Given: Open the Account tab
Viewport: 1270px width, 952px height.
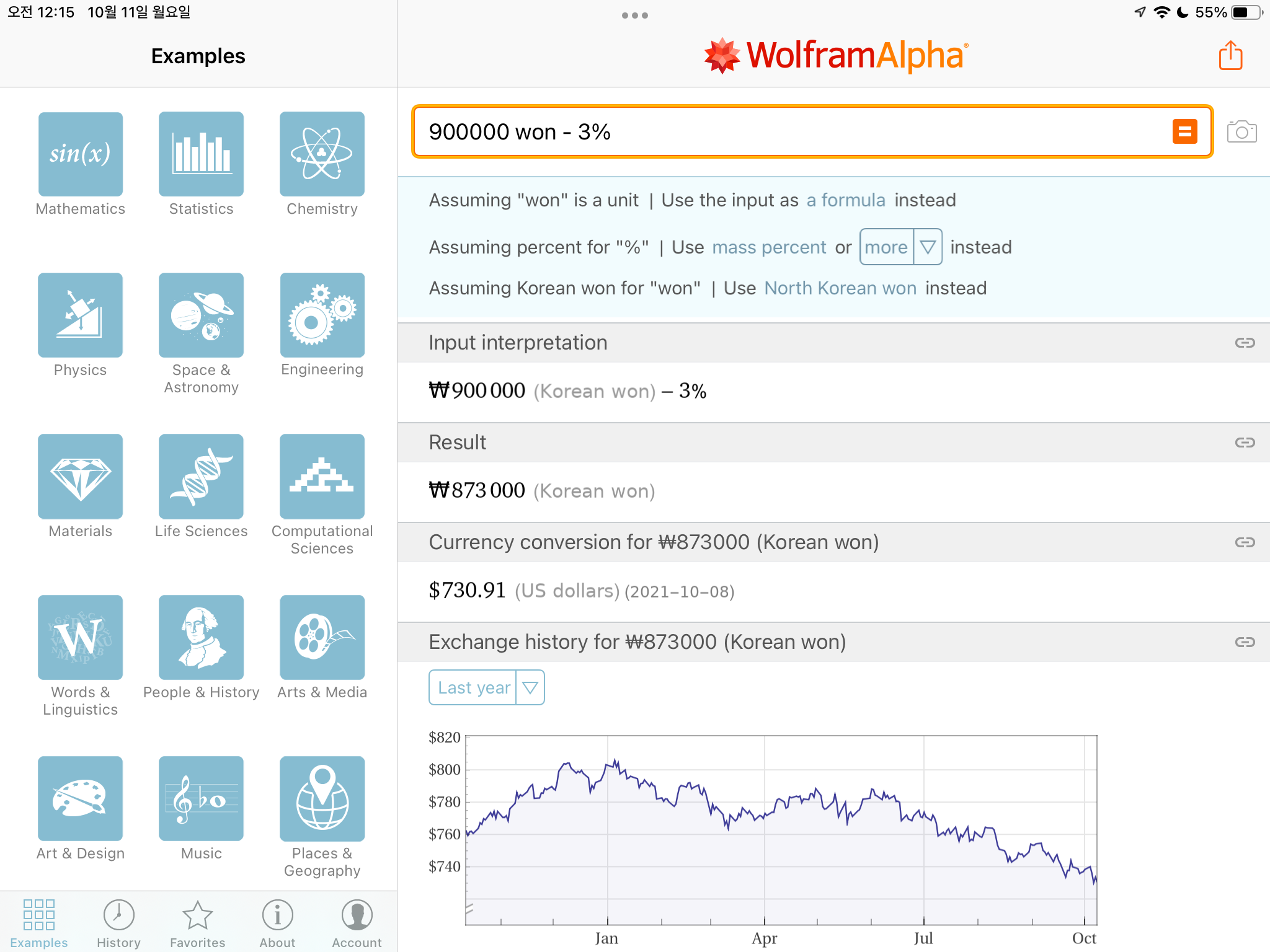Looking at the screenshot, I should click(357, 923).
